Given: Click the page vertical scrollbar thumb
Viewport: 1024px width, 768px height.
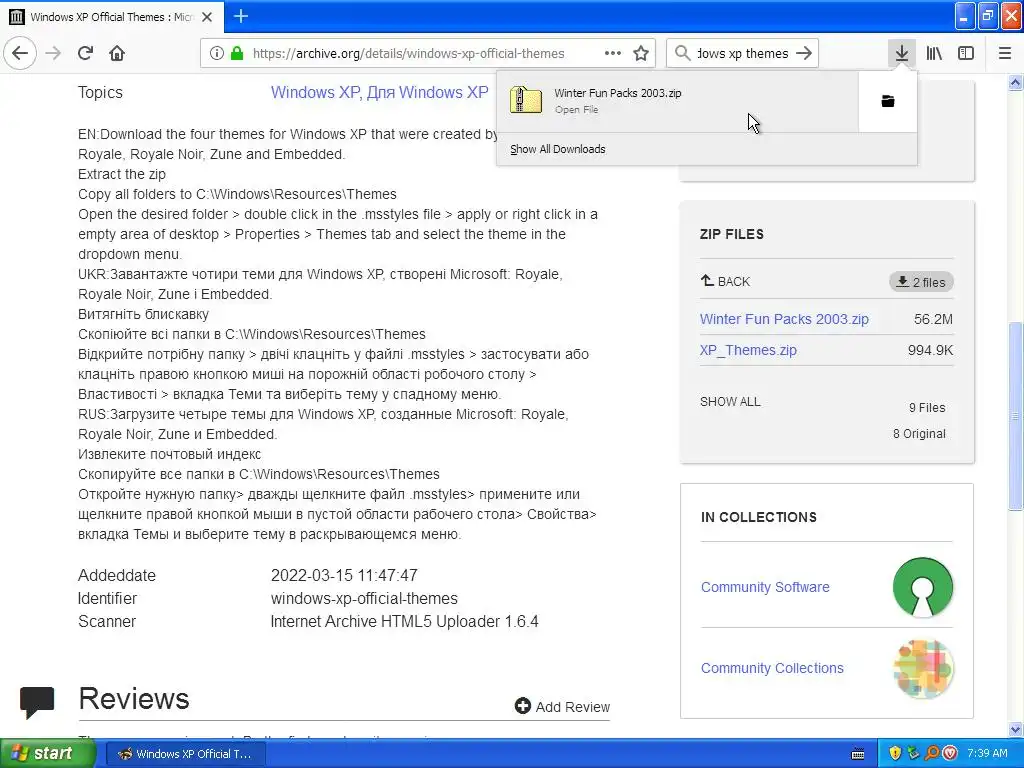Looking at the screenshot, I should (x=1016, y=415).
